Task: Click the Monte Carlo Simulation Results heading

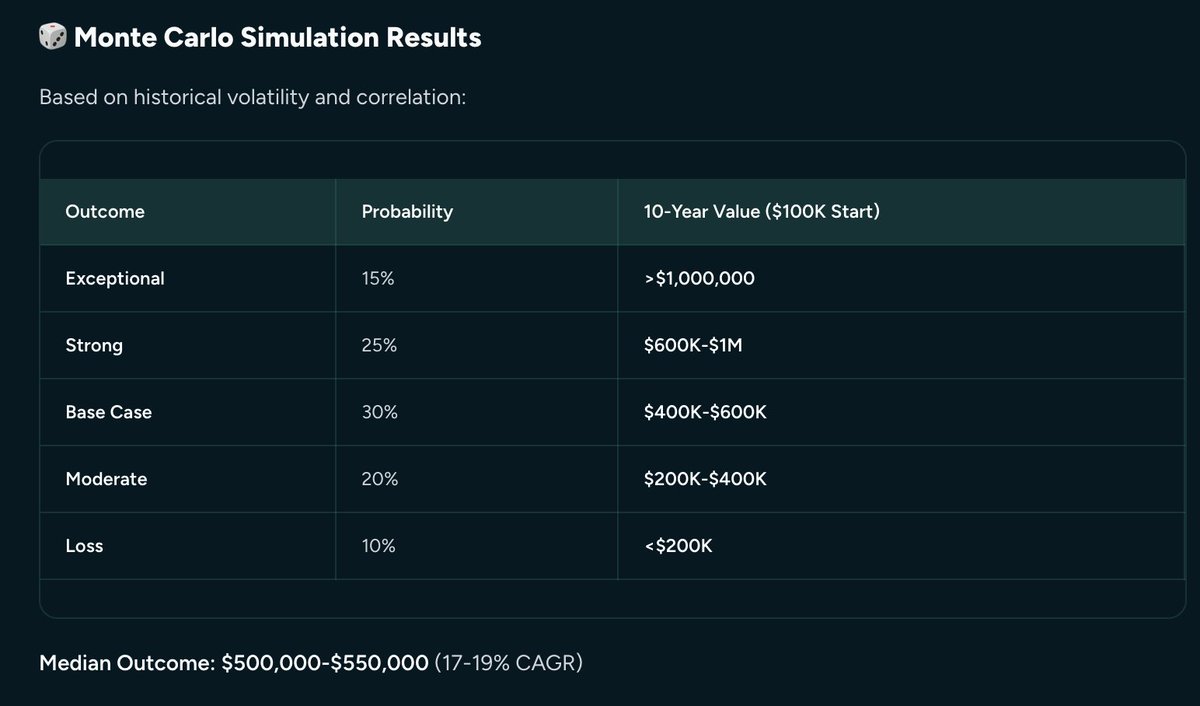Action: (278, 38)
